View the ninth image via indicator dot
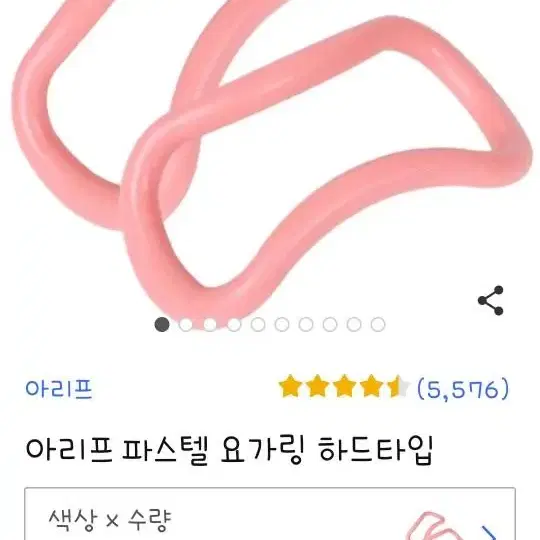540x540 pixels. [x=354, y=324]
